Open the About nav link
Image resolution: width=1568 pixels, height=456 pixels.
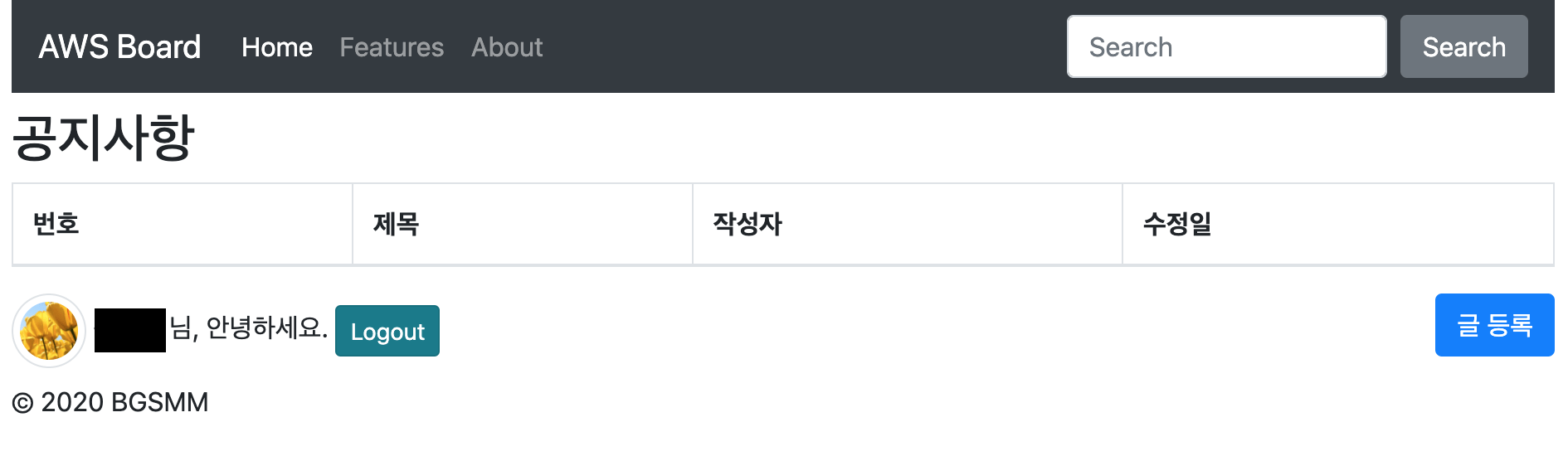click(x=507, y=47)
